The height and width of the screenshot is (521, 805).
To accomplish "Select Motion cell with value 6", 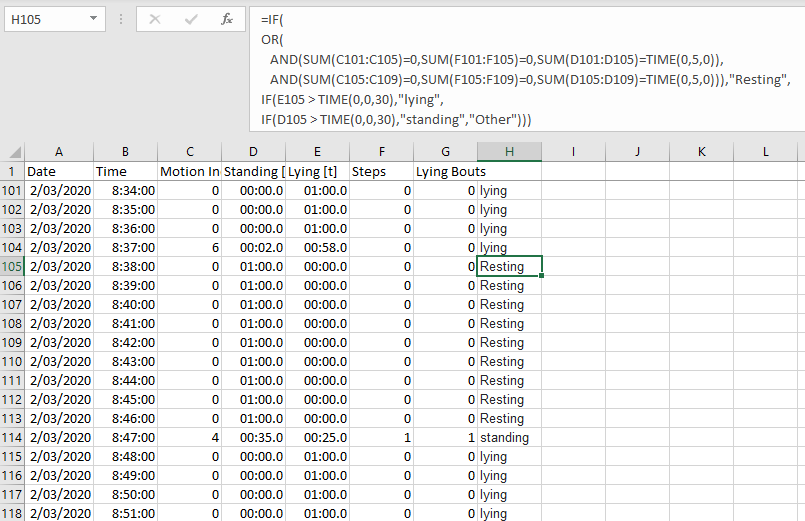I will click(189, 247).
